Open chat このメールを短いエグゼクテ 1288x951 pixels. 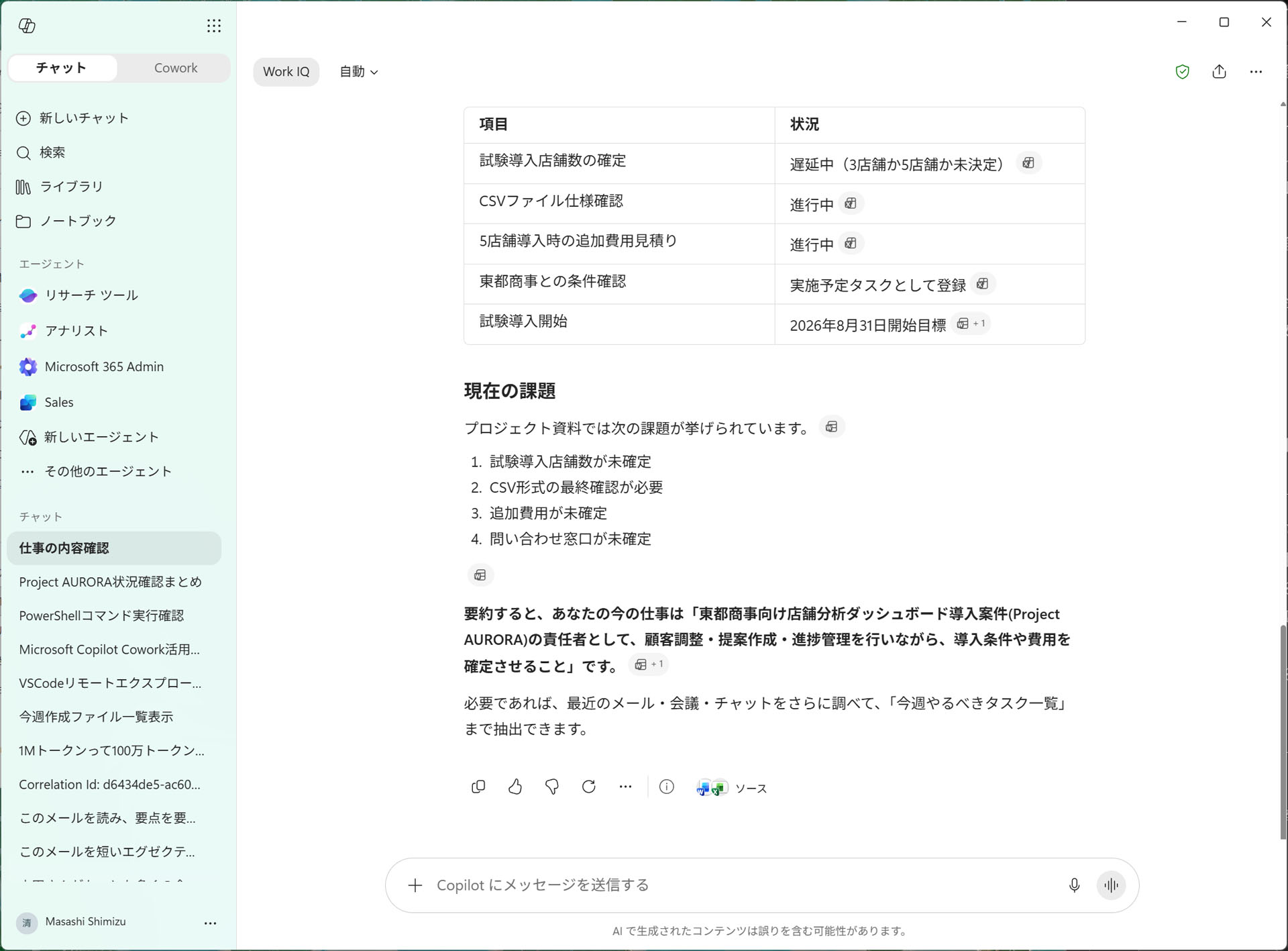(x=107, y=852)
